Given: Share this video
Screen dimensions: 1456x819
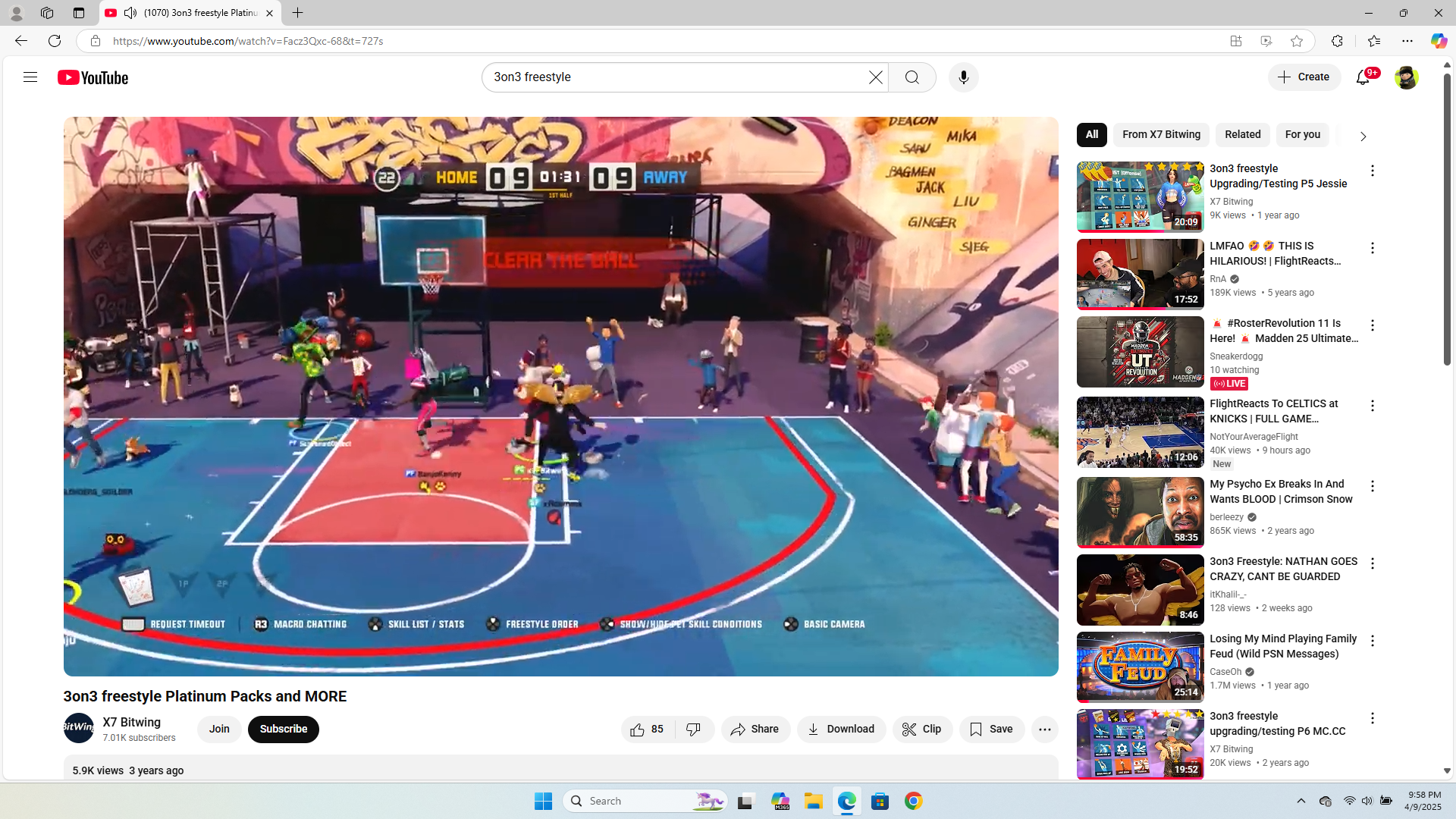Looking at the screenshot, I should click(755, 730).
